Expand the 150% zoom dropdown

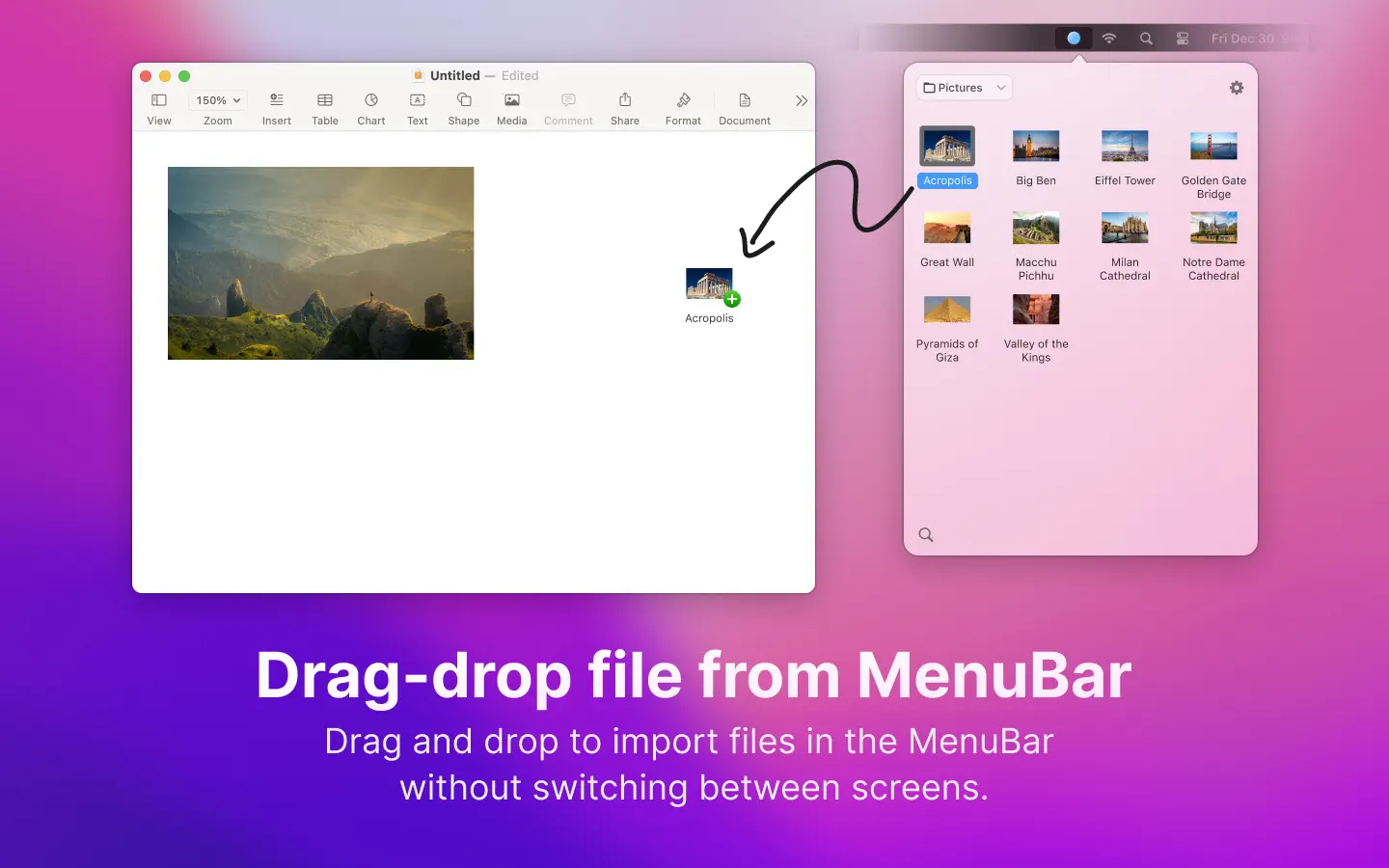(218, 100)
